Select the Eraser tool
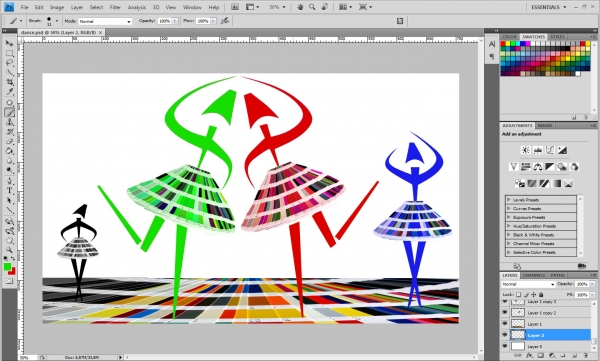The height and width of the screenshot is (361, 600). pyautogui.click(x=9, y=142)
